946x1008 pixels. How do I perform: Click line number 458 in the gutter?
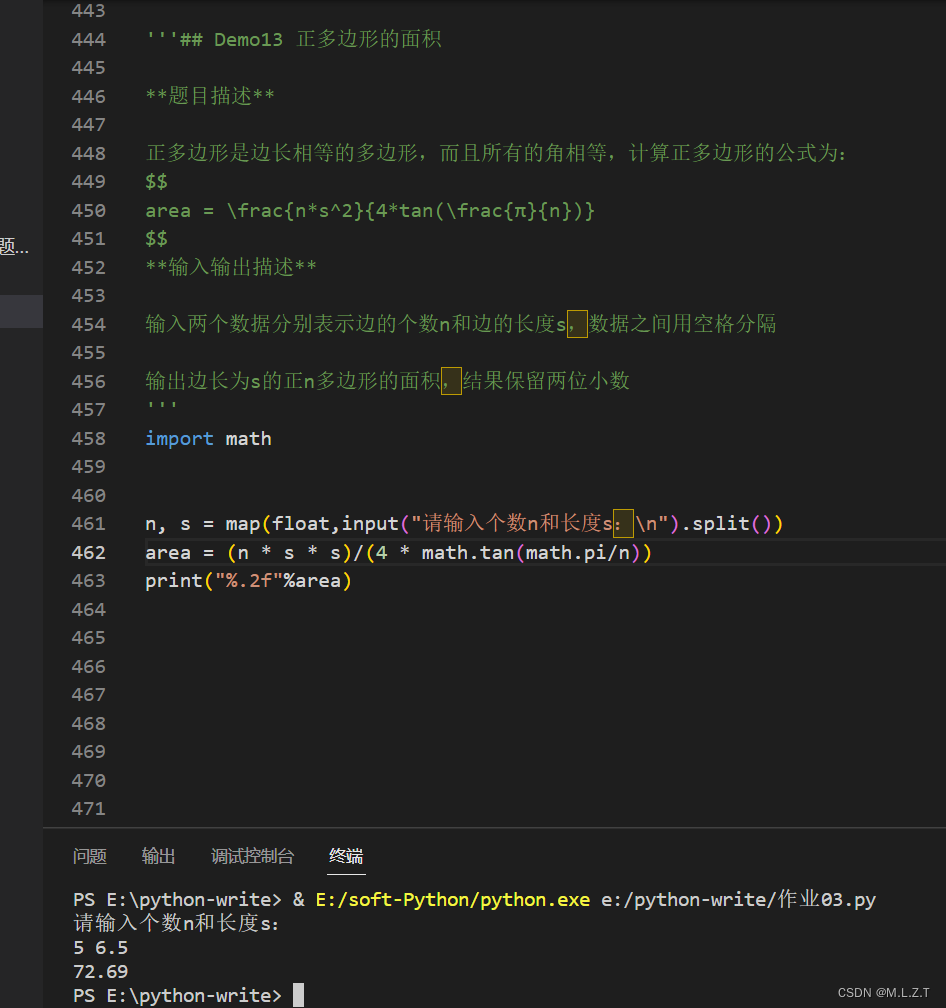coord(89,438)
